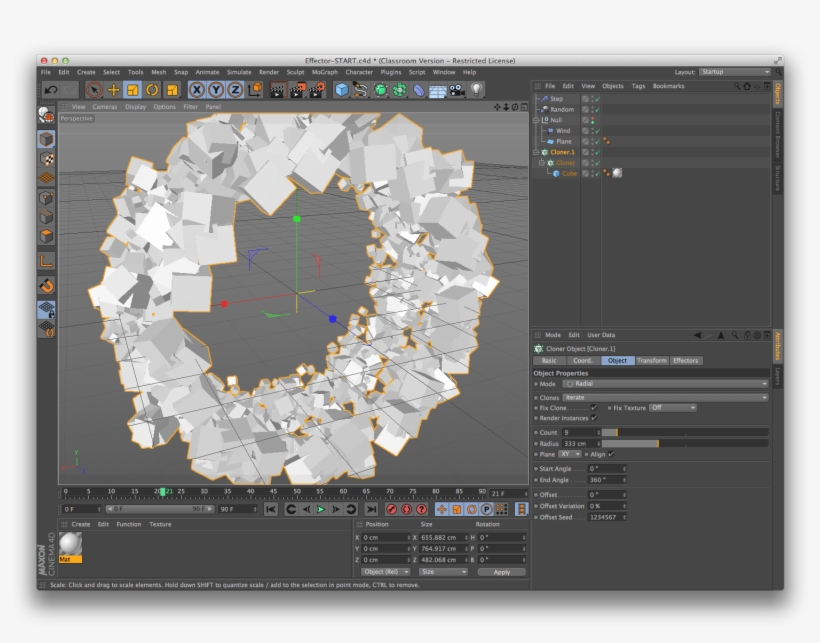Click the Mat material thumbnail

coord(71,546)
